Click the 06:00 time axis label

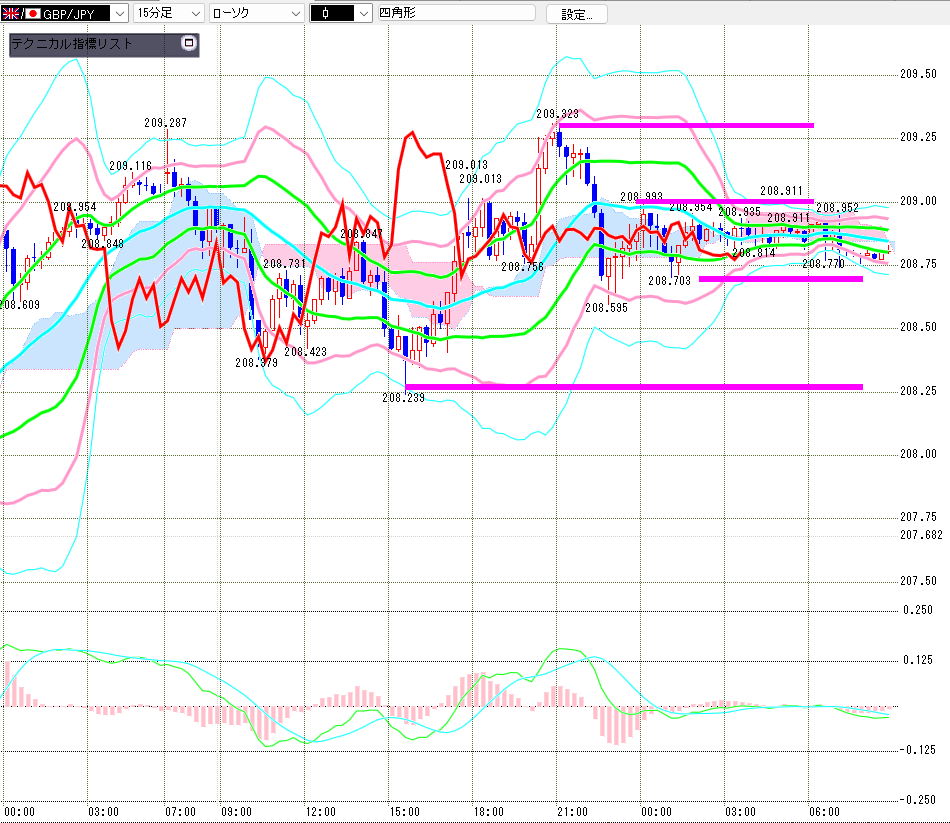pos(825,812)
